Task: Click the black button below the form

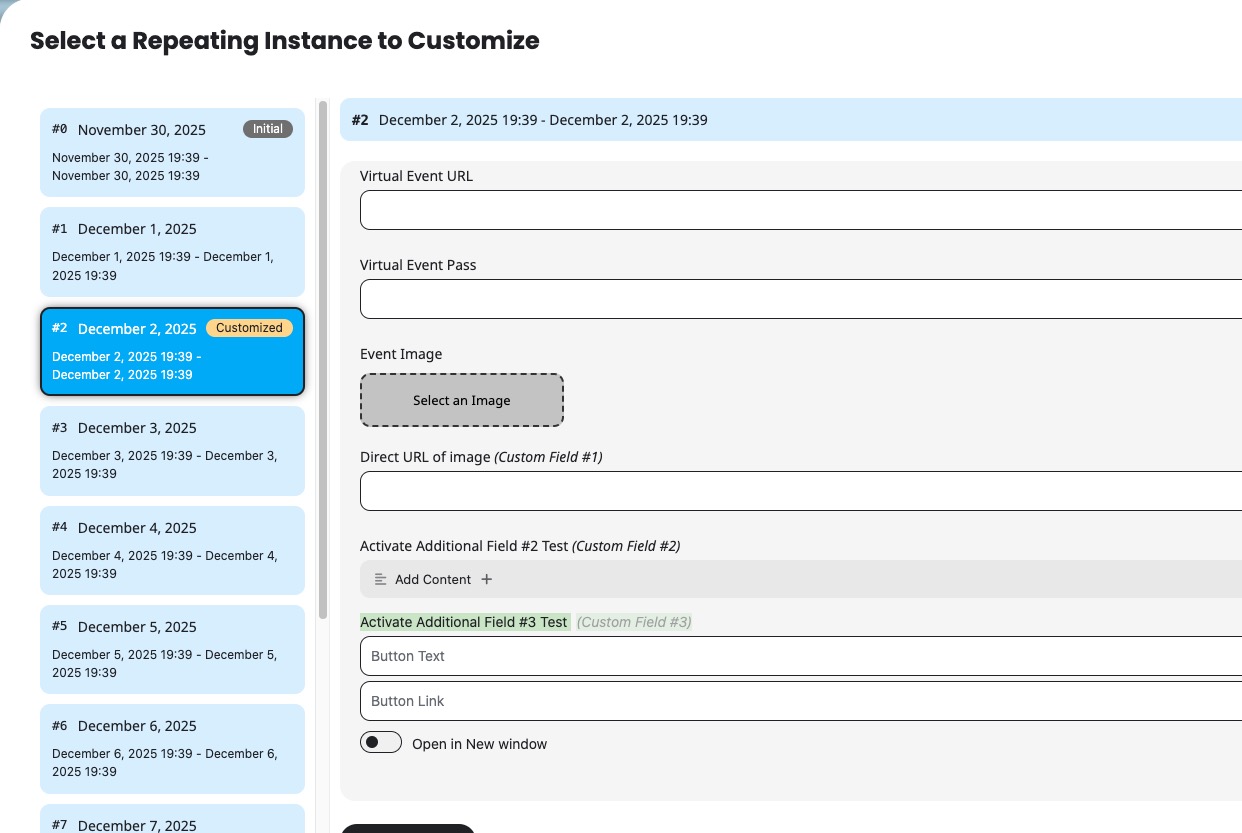Action: (x=408, y=828)
